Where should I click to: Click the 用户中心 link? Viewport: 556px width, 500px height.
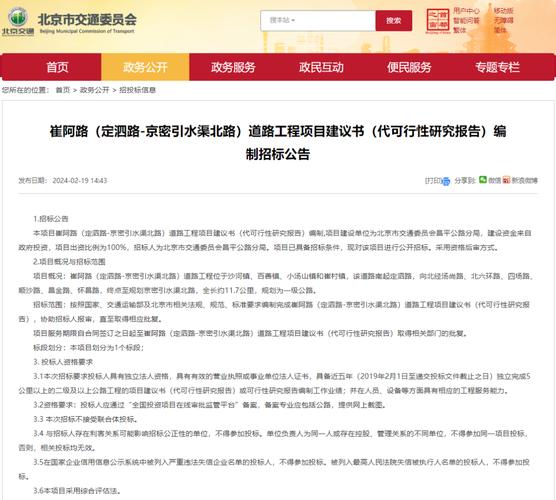point(466,11)
